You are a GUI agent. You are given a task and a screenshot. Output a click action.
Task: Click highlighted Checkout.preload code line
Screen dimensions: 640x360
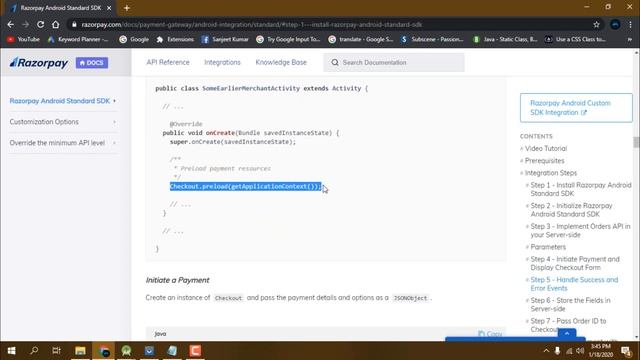tap(246, 187)
